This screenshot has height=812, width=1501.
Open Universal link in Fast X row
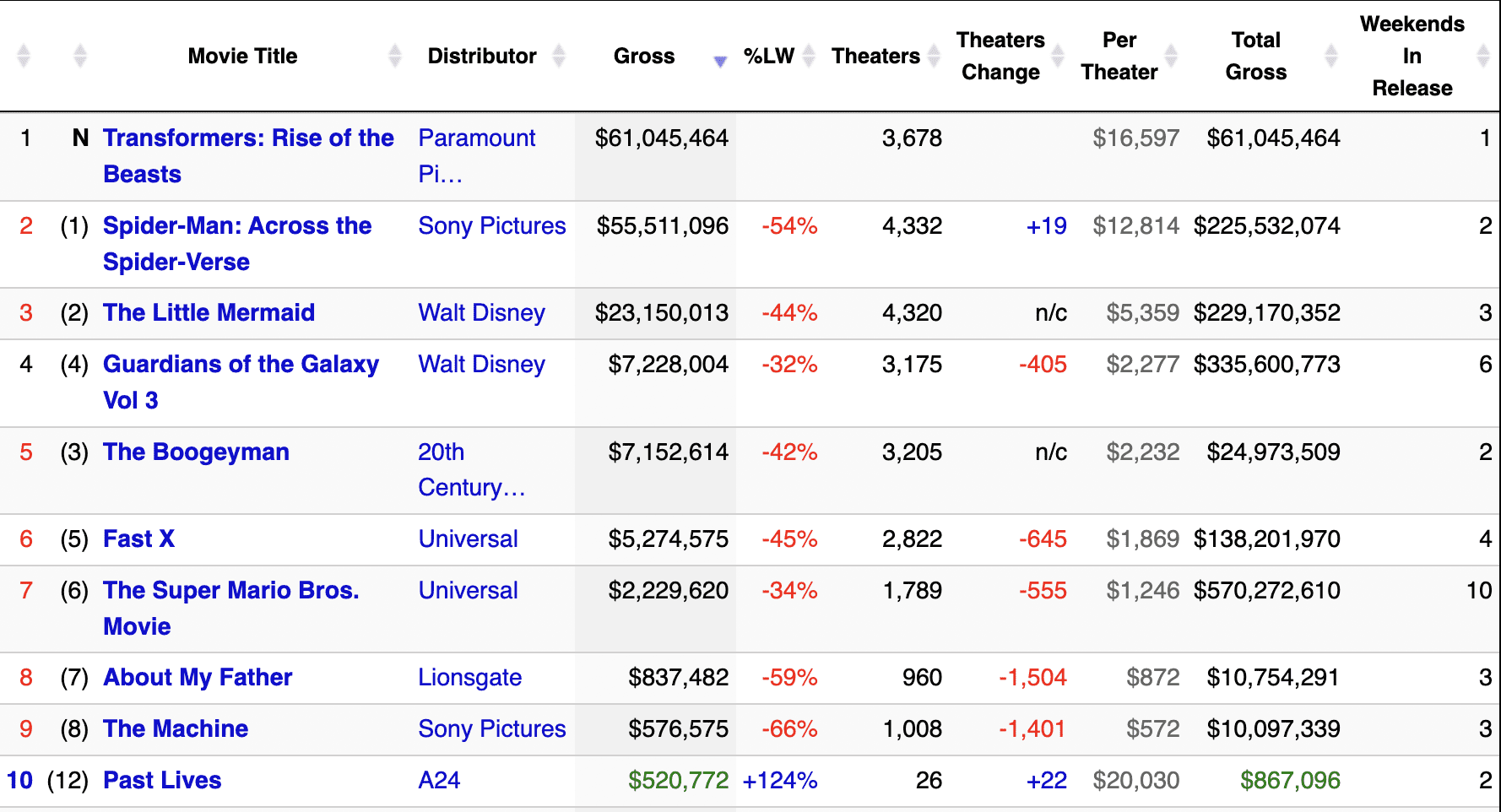tap(469, 539)
